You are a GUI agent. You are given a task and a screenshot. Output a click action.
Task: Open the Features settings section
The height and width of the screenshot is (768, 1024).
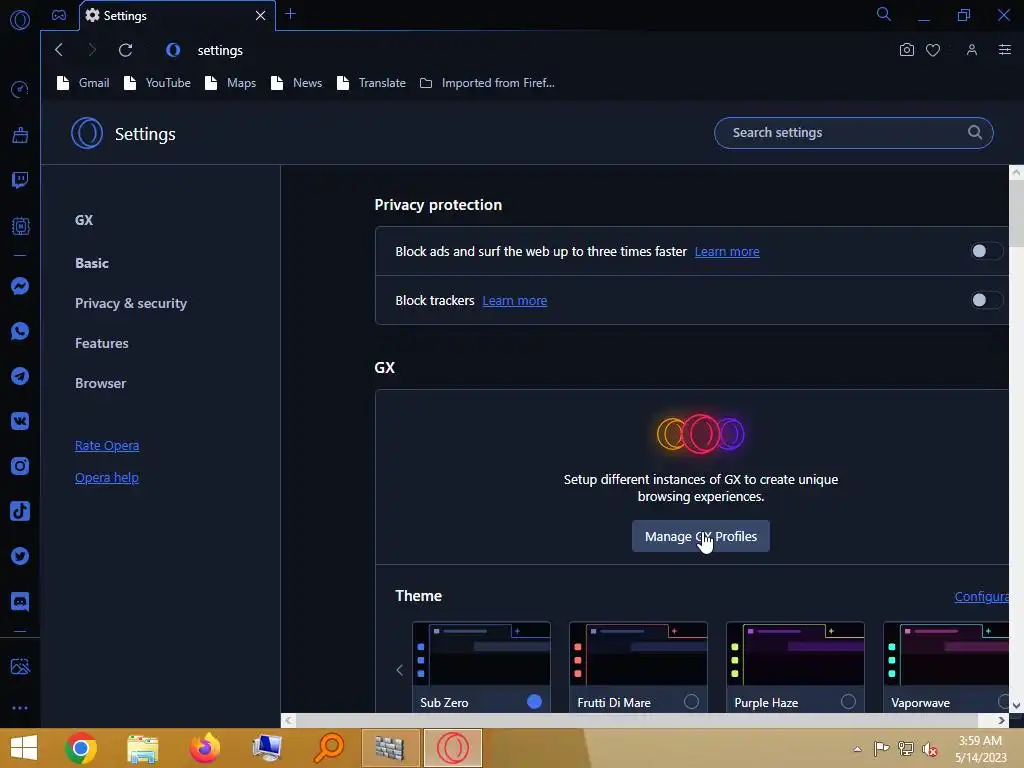click(101, 343)
